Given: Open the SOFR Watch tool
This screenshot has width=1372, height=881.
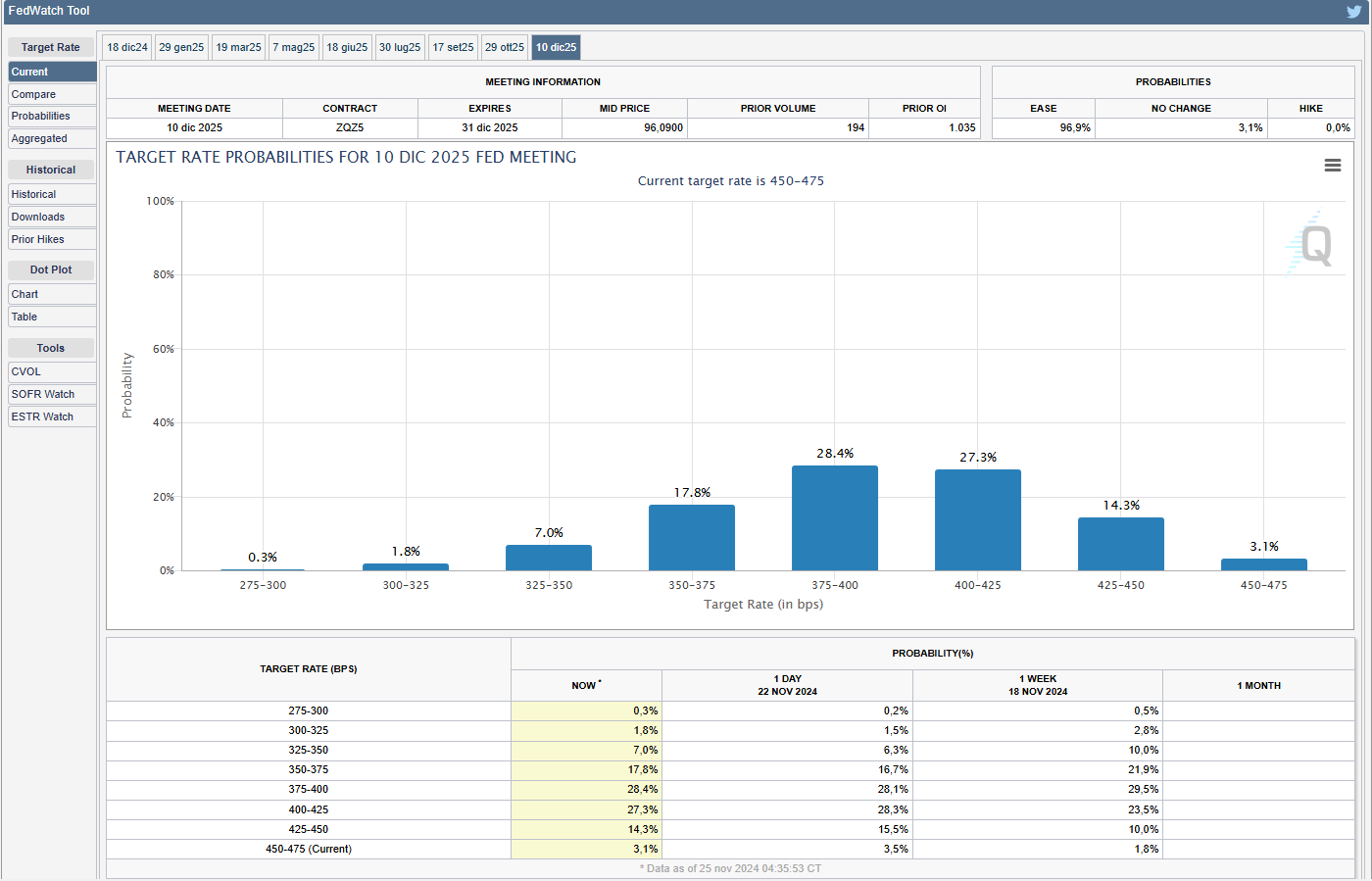Looking at the screenshot, I should pos(52,394).
